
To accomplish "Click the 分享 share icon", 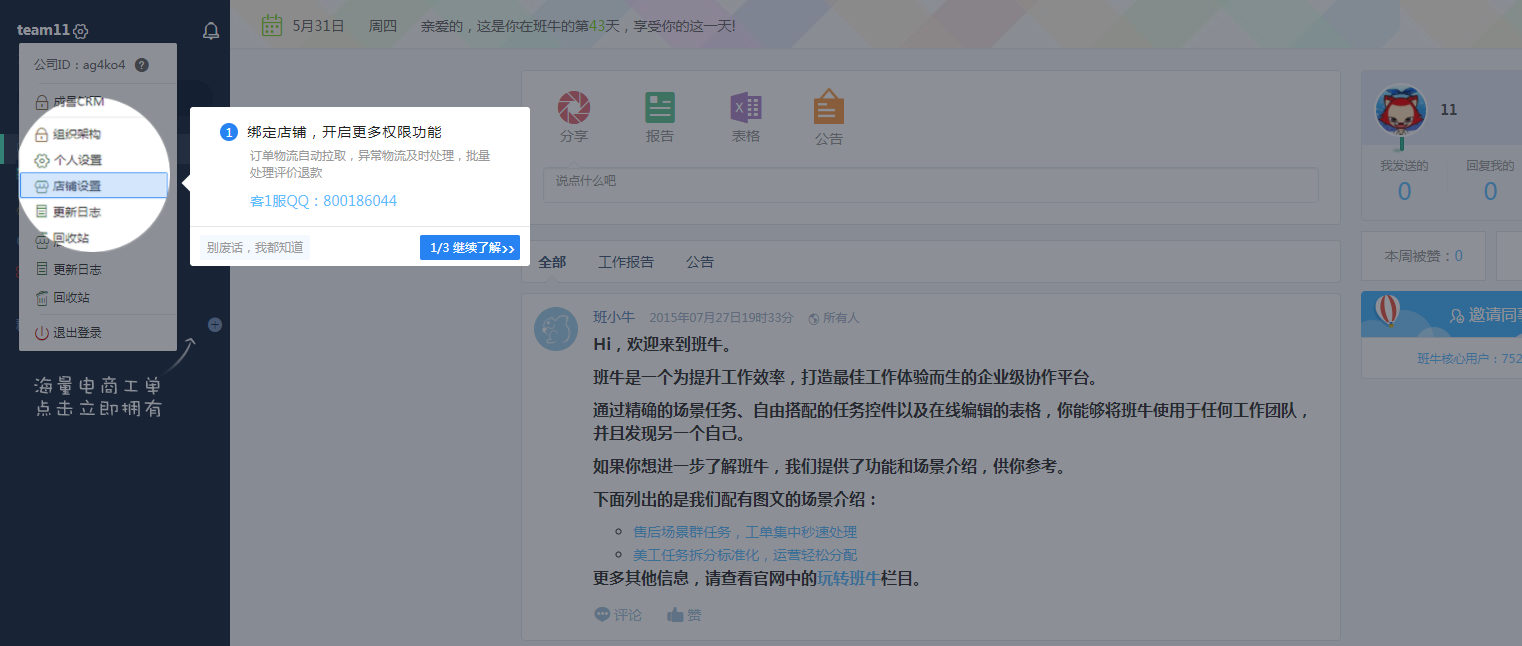I will (x=574, y=107).
